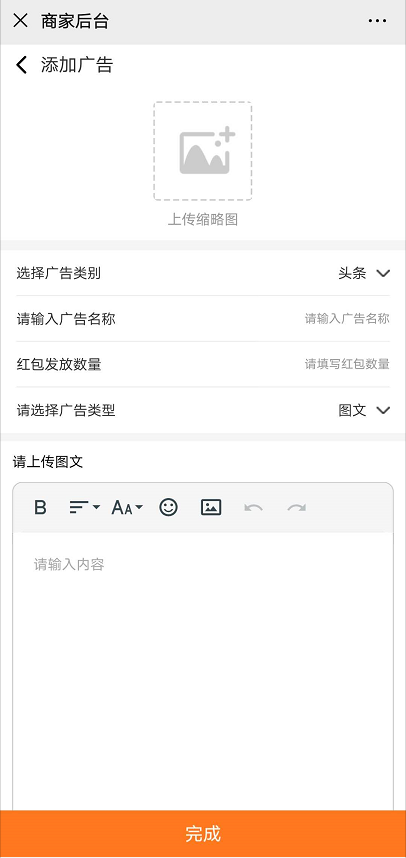Expand 请选择广告类型 dropdown showing 图文

click(x=202, y=410)
